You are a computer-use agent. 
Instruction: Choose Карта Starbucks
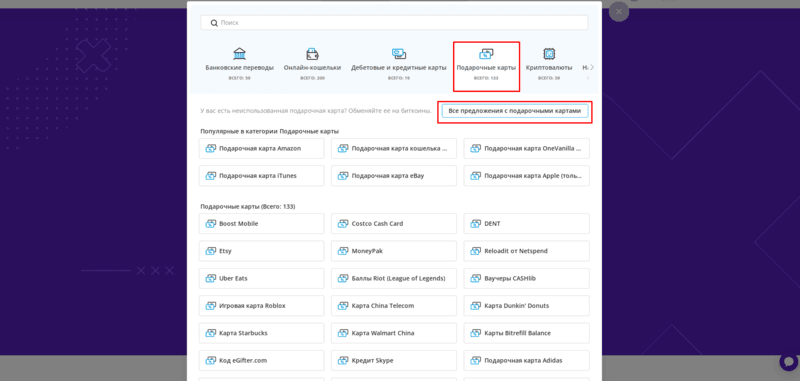click(261, 333)
